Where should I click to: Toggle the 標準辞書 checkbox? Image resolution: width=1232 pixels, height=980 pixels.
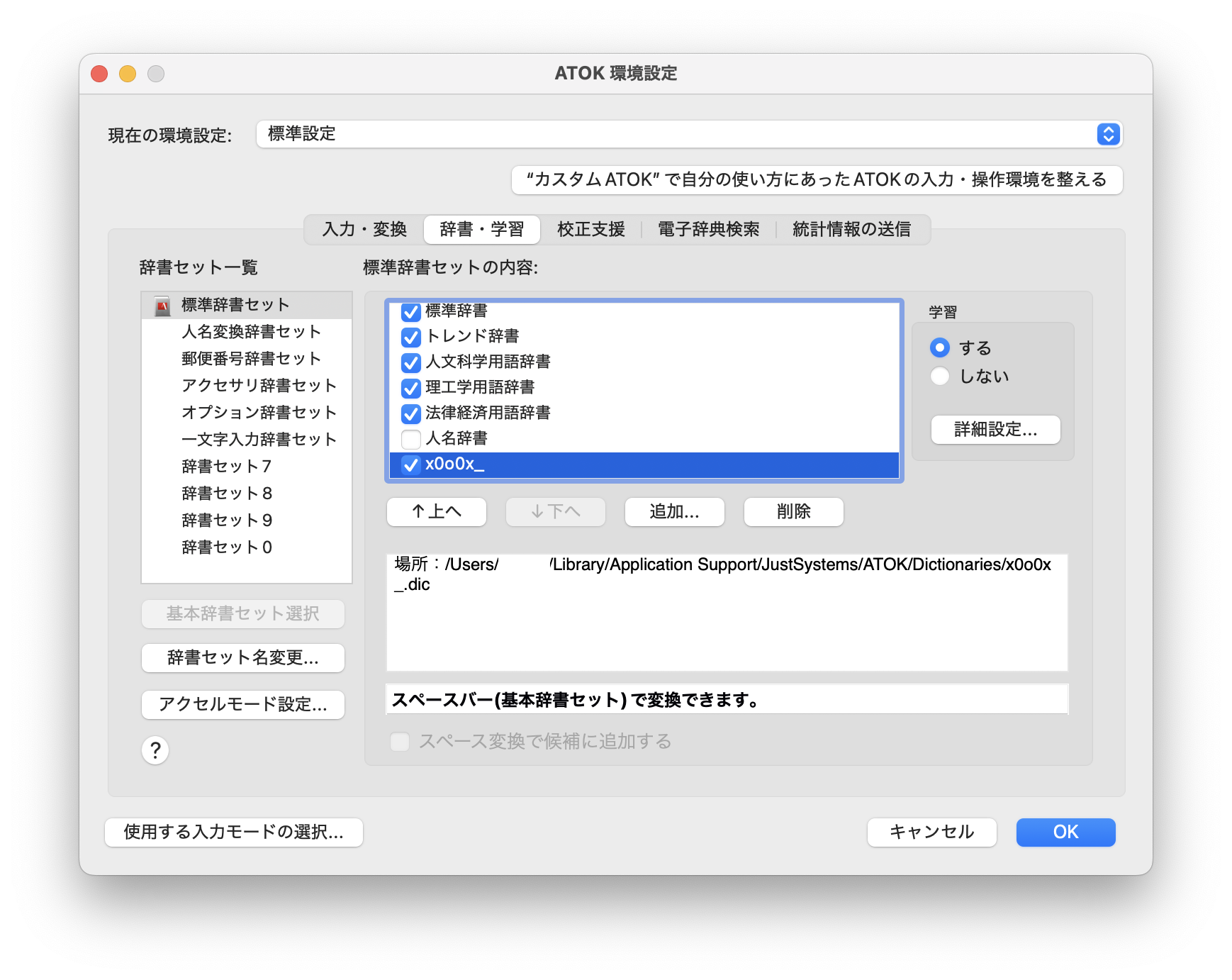pos(410,311)
